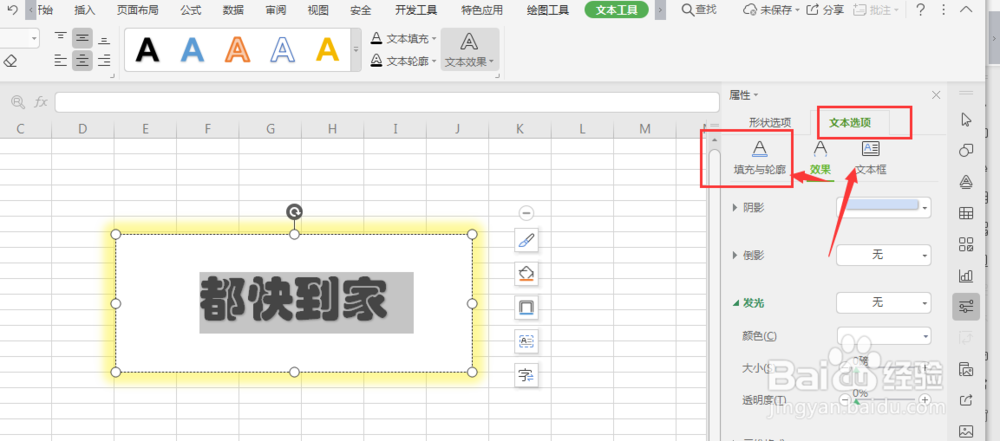Image resolution: width=1000 pixels, height=441 pixels.
Task: Toggle vertical middle alignment
Action: (x=82, y=38)
